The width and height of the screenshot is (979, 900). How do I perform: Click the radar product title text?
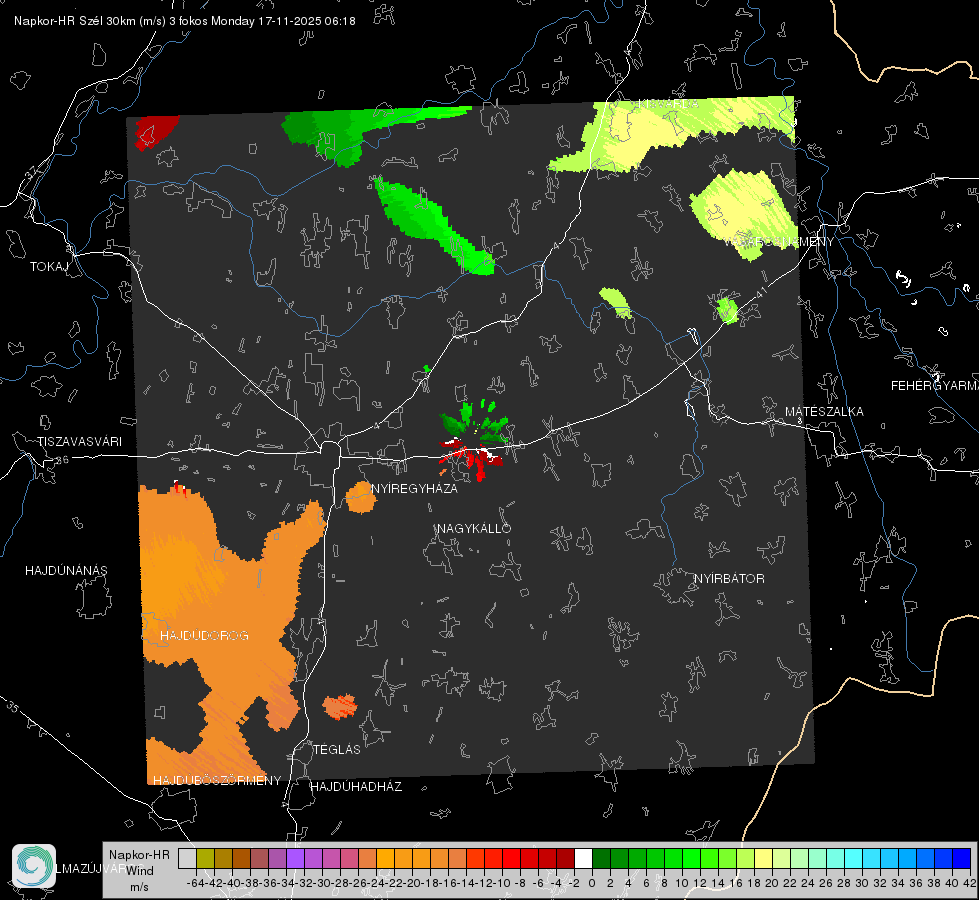tap(185, 21)
